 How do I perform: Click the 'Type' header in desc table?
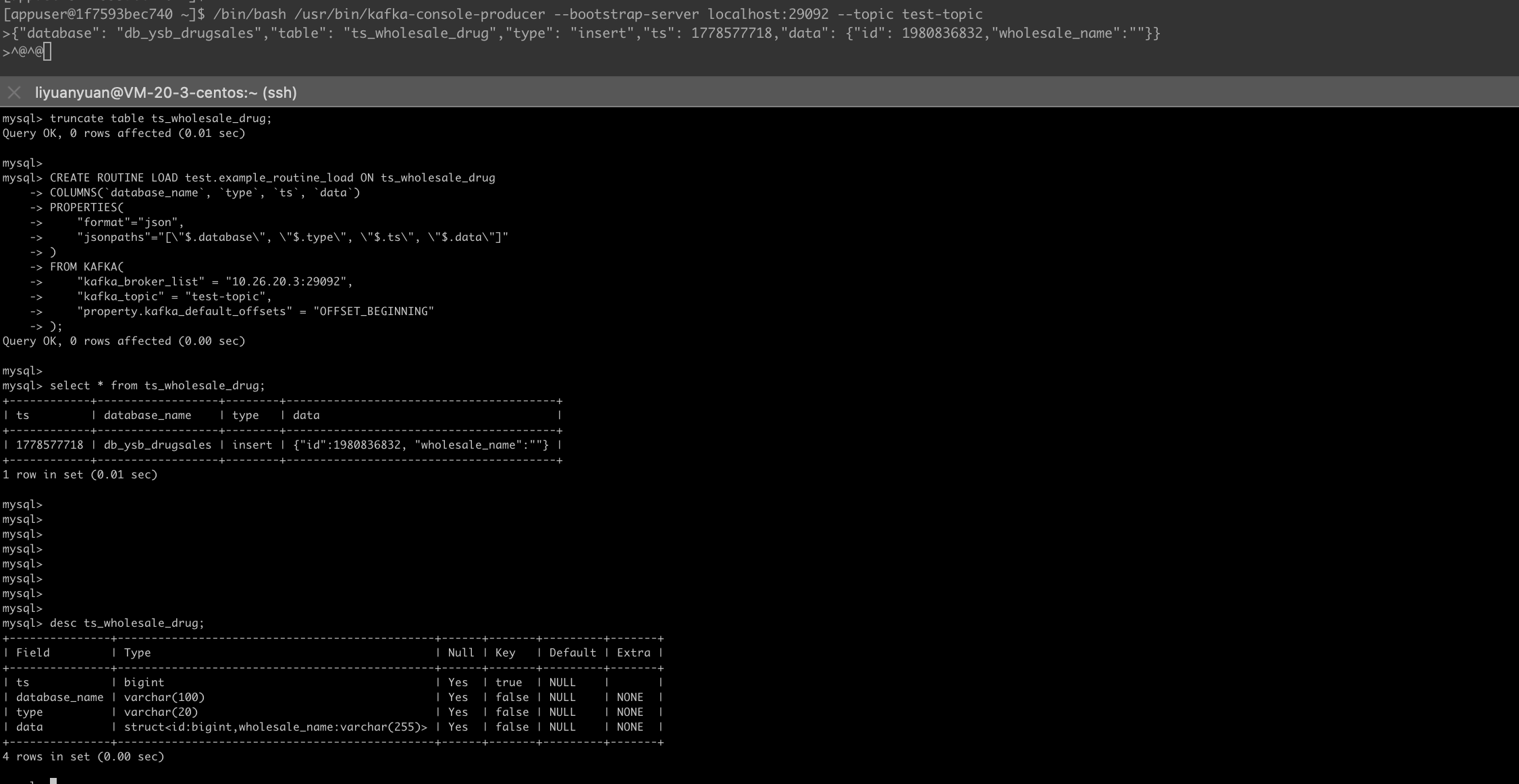coord(137,652)
